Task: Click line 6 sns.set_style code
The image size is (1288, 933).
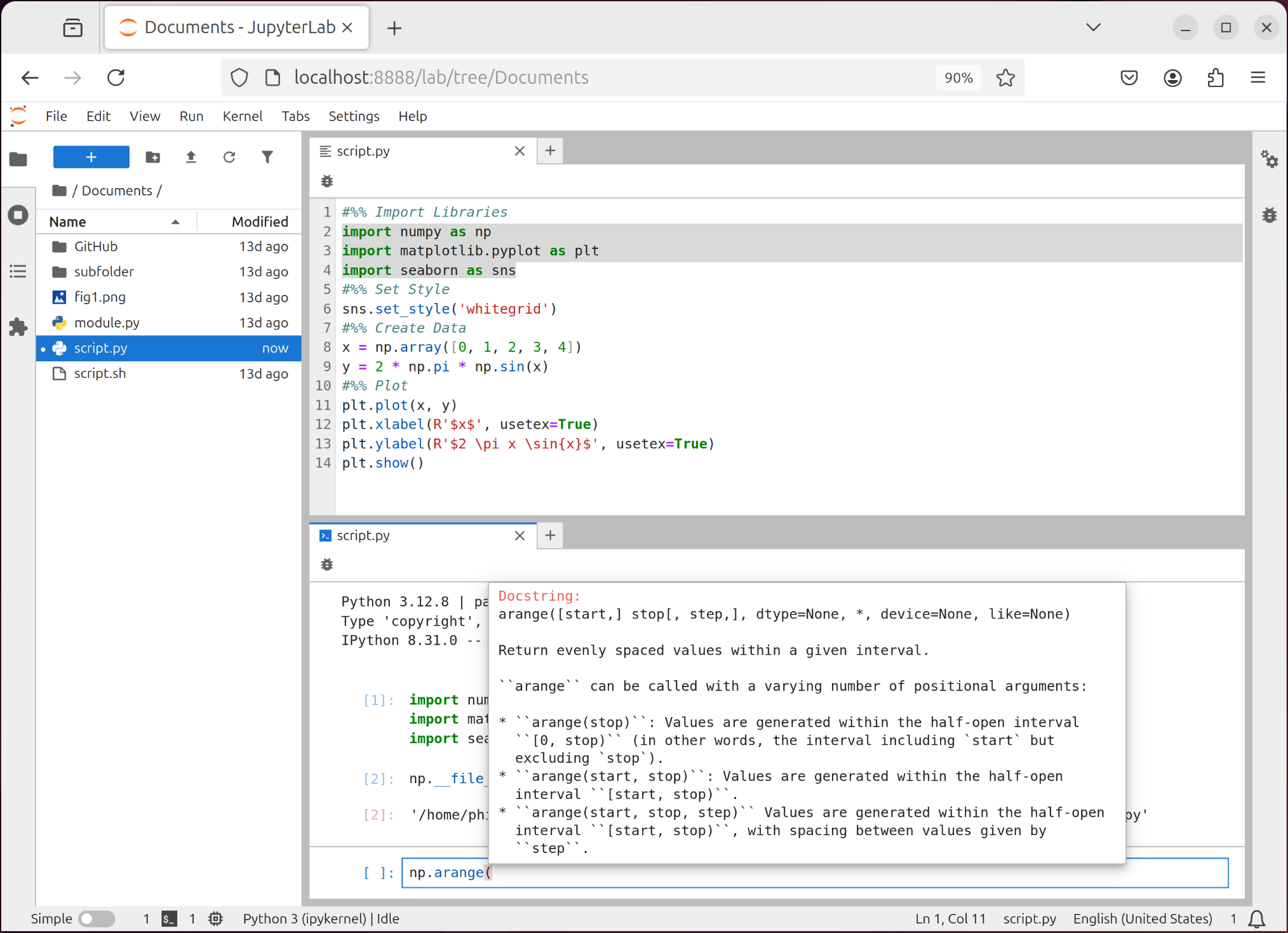Action: pyautogui.click(x=449, y=309)
